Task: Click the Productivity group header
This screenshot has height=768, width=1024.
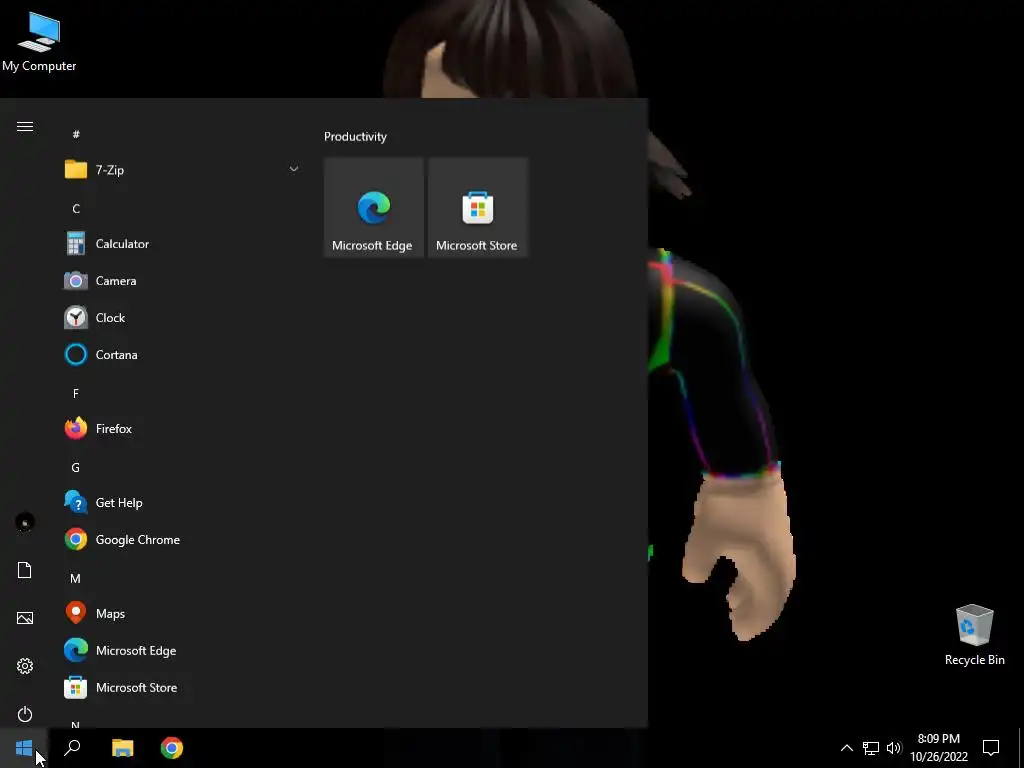Action: pyautogui.click(x=355, y=136)
